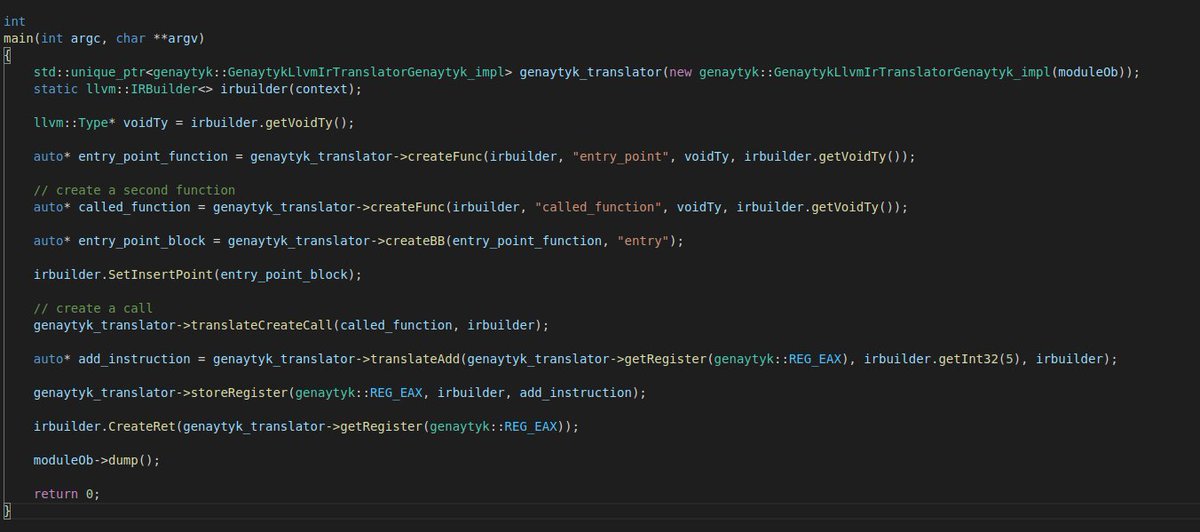Click 'entry_point_block' variable declaration

tap(141, 241)
